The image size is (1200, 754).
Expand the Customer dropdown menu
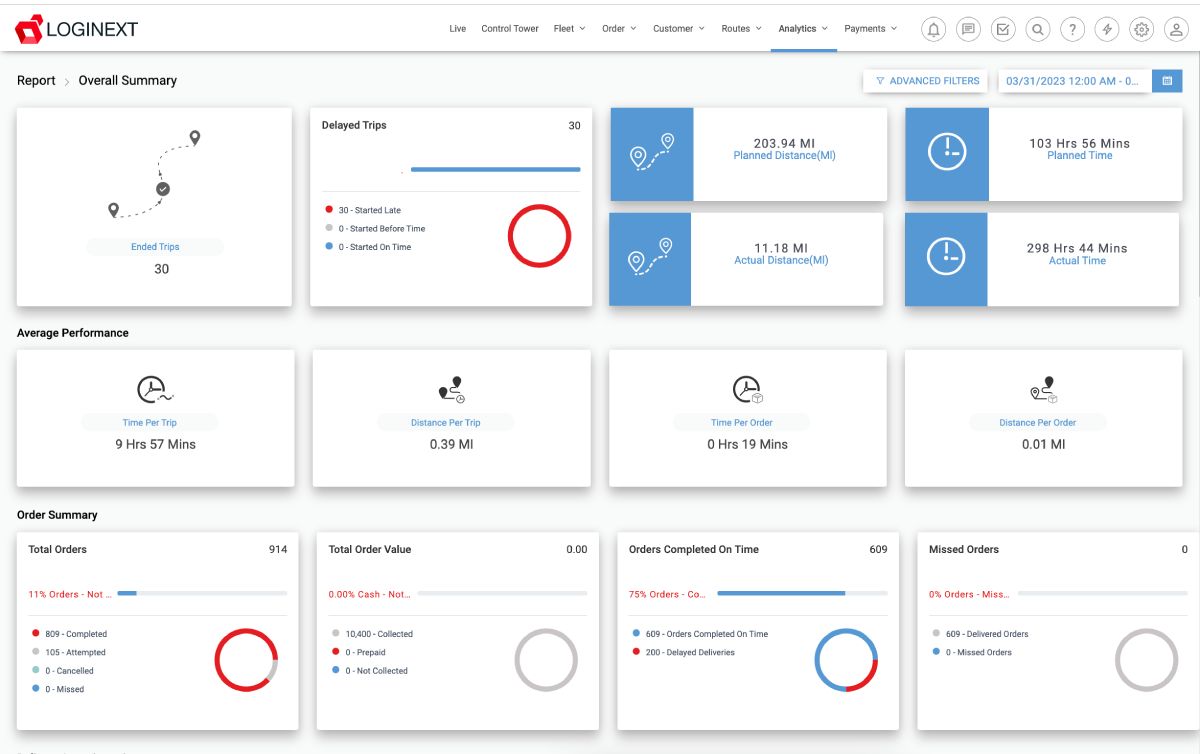coord(678,29)
